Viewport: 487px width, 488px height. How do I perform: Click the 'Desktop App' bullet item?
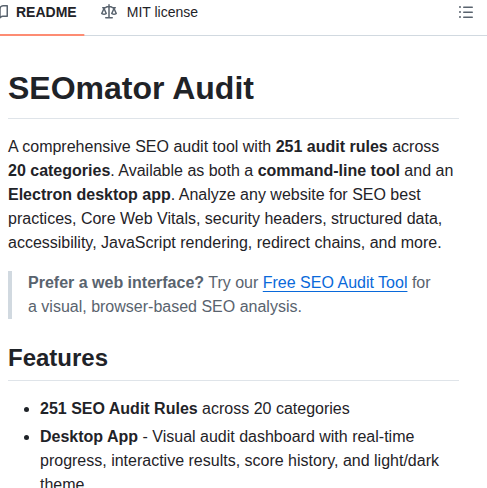(x=239, y=460)
